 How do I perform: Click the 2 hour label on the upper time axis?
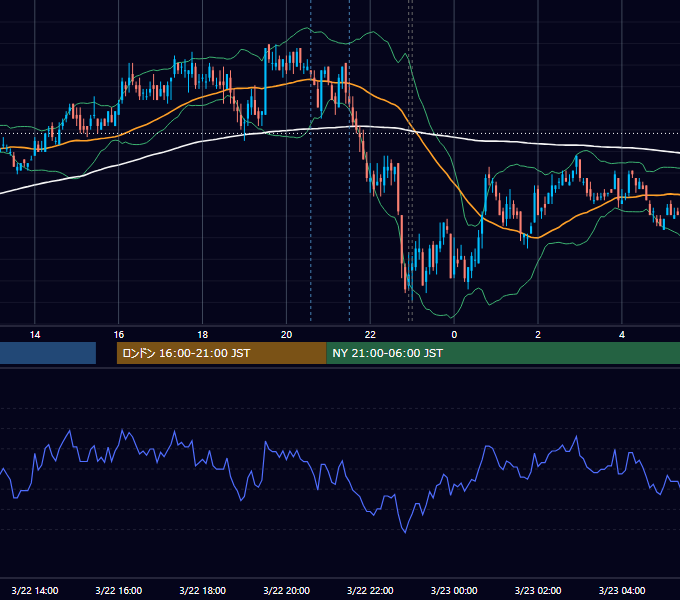[x=538, y=335]
